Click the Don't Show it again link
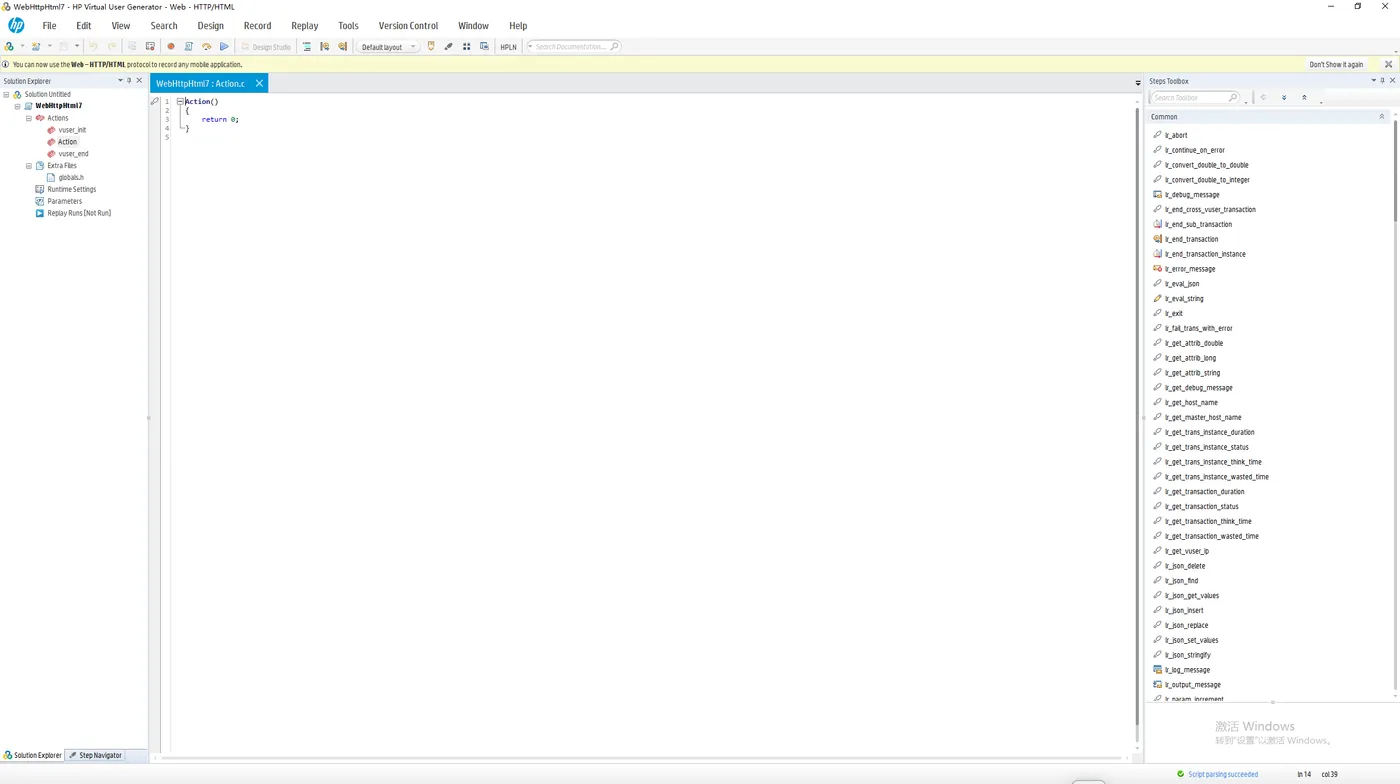Image resolution: width=1400 pixels, height=784 pixels. point(1336,65)
